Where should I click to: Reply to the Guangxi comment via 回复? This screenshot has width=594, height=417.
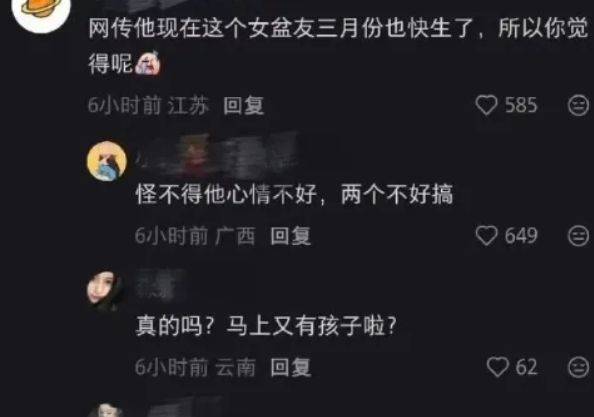[291, 236]
